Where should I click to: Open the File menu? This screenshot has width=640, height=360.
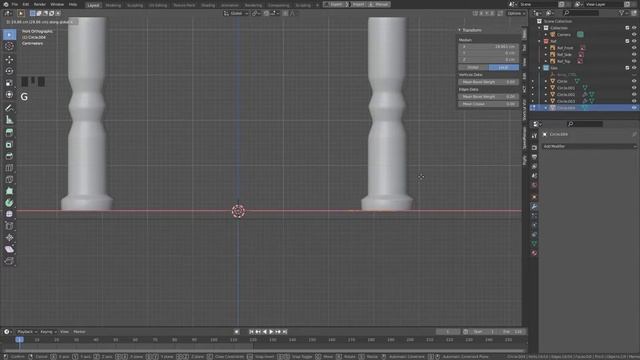pos(15,4)
